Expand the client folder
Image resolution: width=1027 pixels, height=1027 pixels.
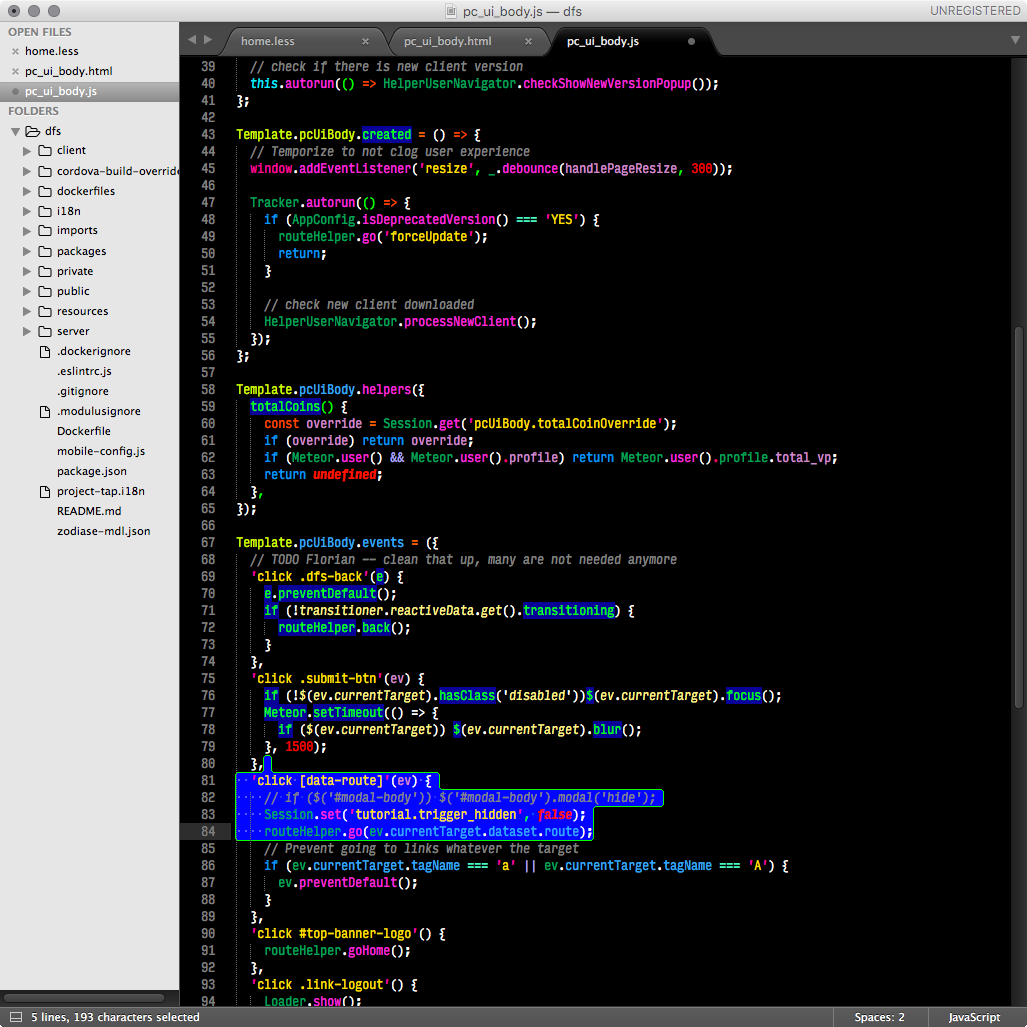tap(28, 151)
